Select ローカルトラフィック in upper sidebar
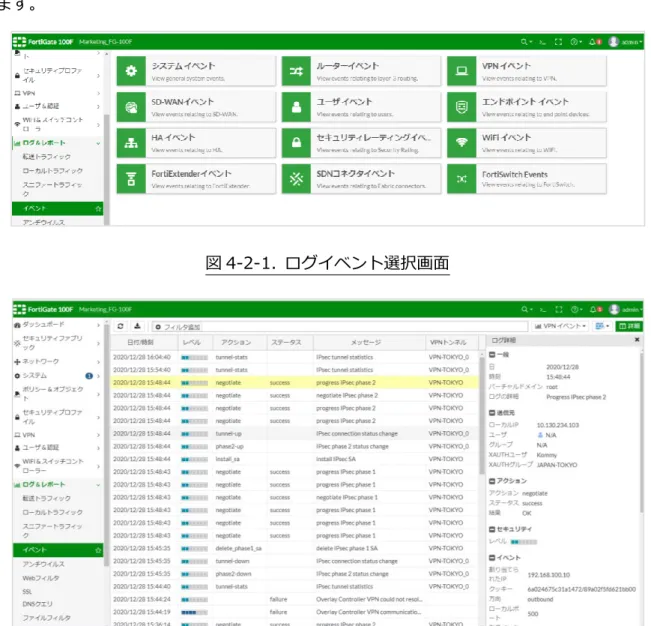The image size is (651, 626). coord(53,171)
